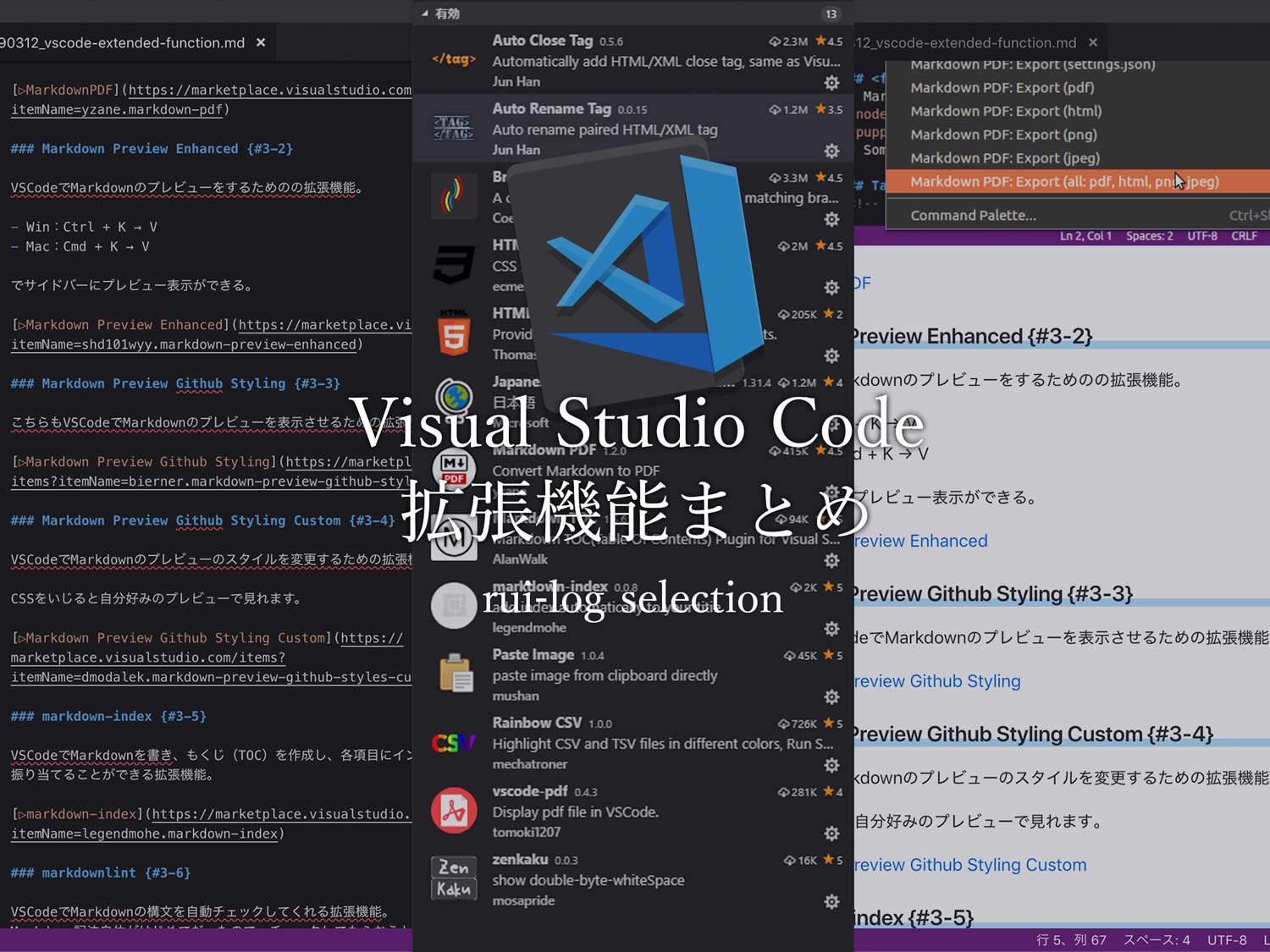Click heading ### markdown-index {#3-5} in editor
1270x952 pixels.
coord(108,716)
